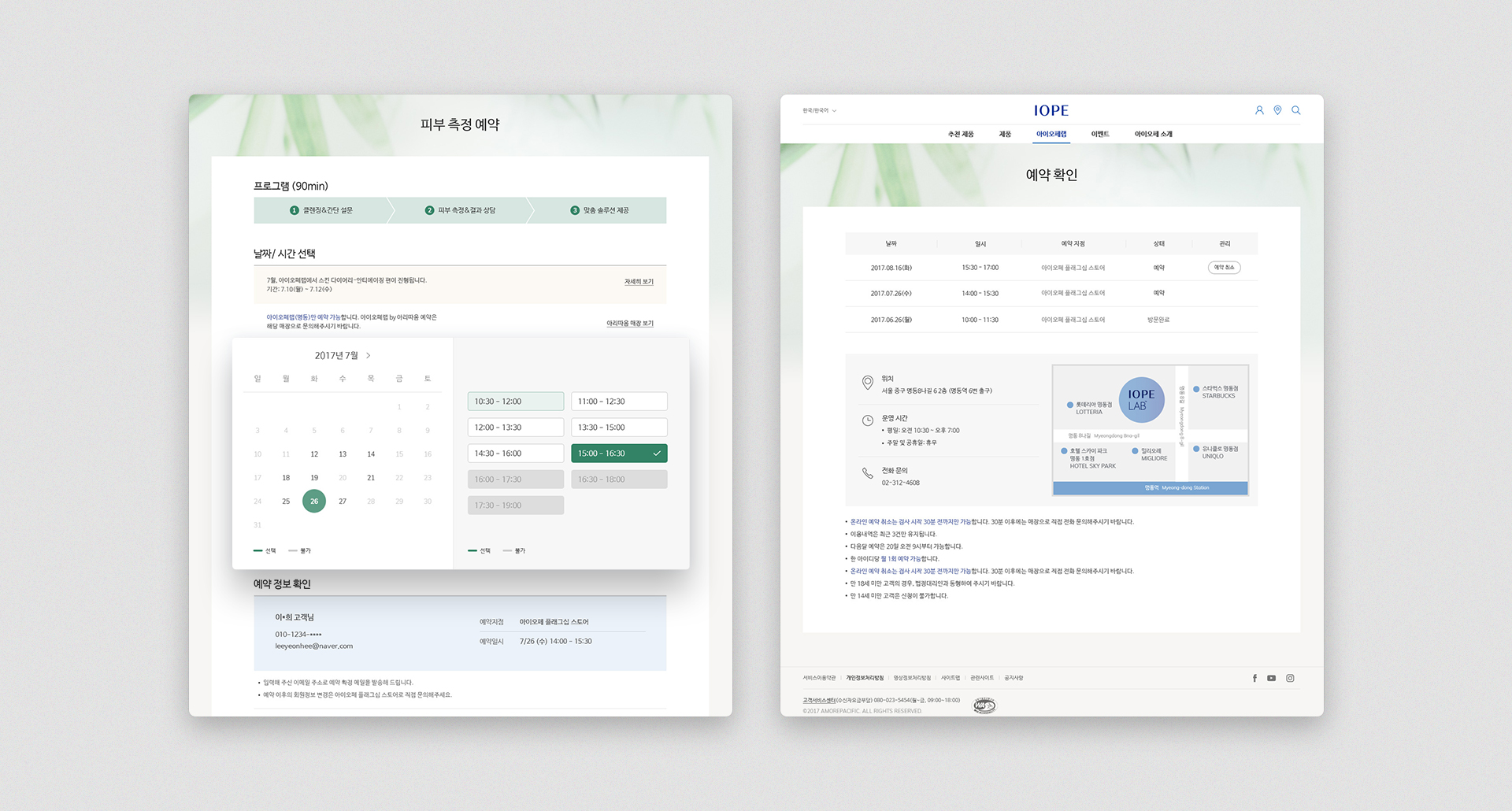This screenshot has width=1512, height=811.
Task: Open the 추천 제품 navigation menu
Action: tap(961, 135)
